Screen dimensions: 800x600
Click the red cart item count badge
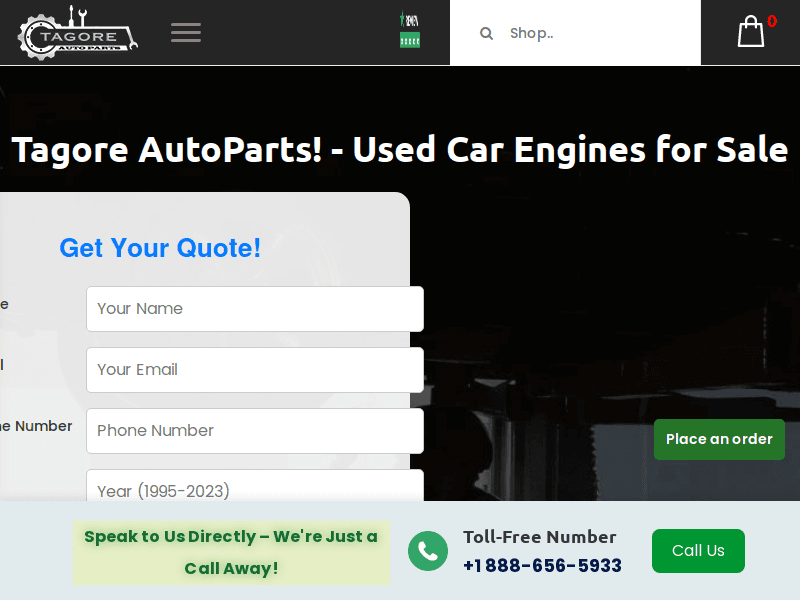pos(770,19)
